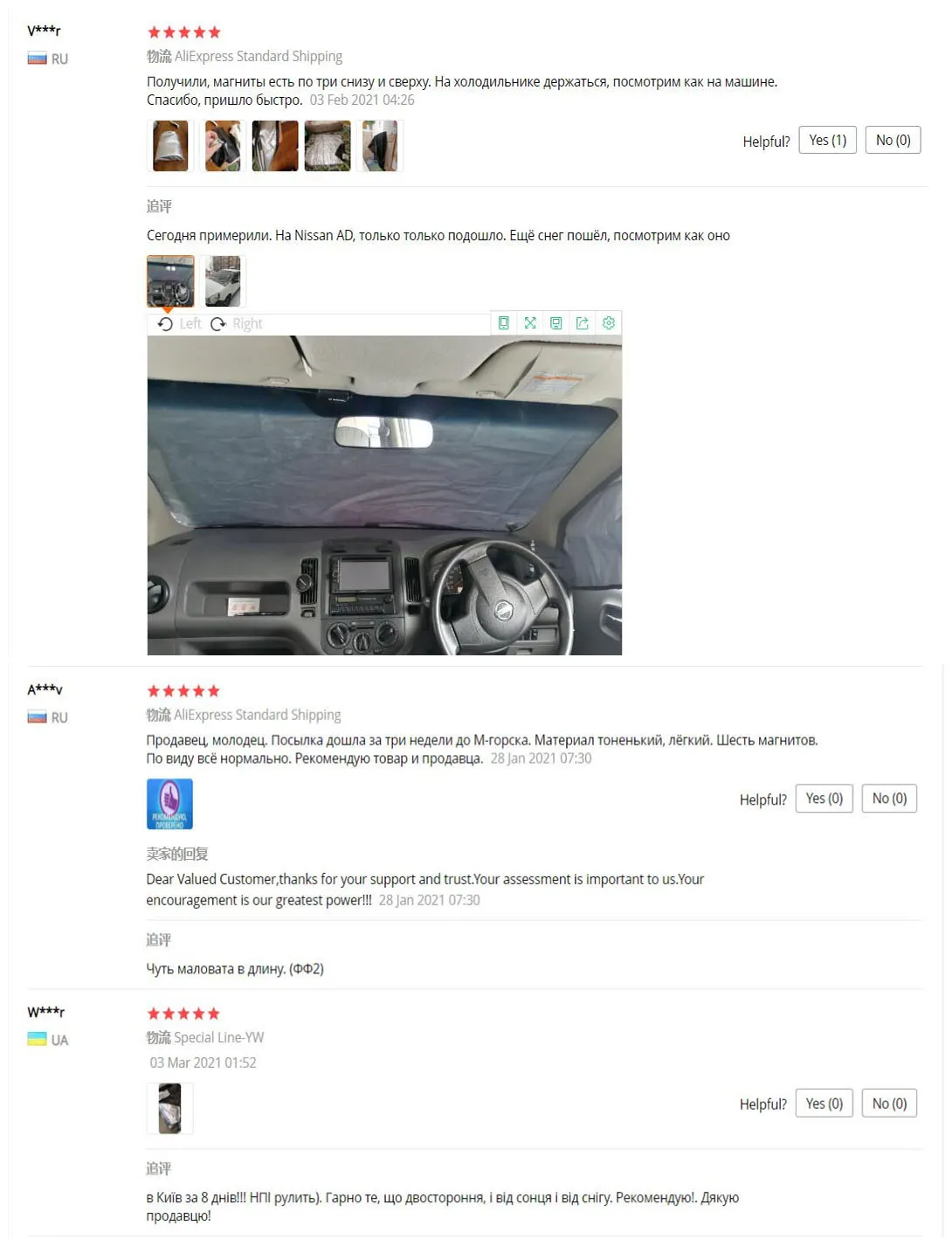Image resolution: width=952 pixels, height=1246 pixels.
Task: Expand the photo to fullscreen
Action: click(530, 323)
